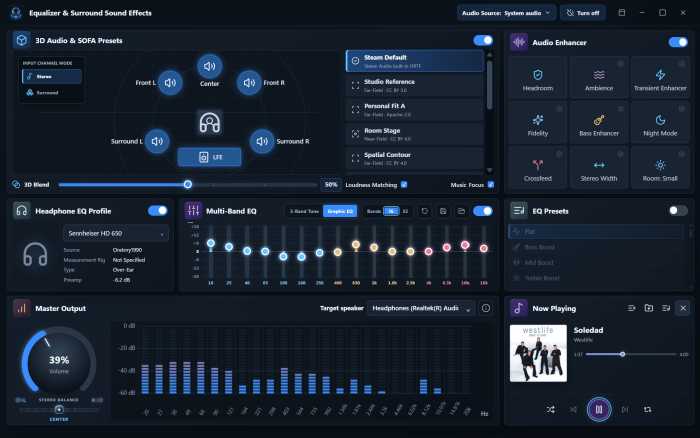
Task: Uncheck the Loudness Matching checkbox
Action: pos(404,185)
